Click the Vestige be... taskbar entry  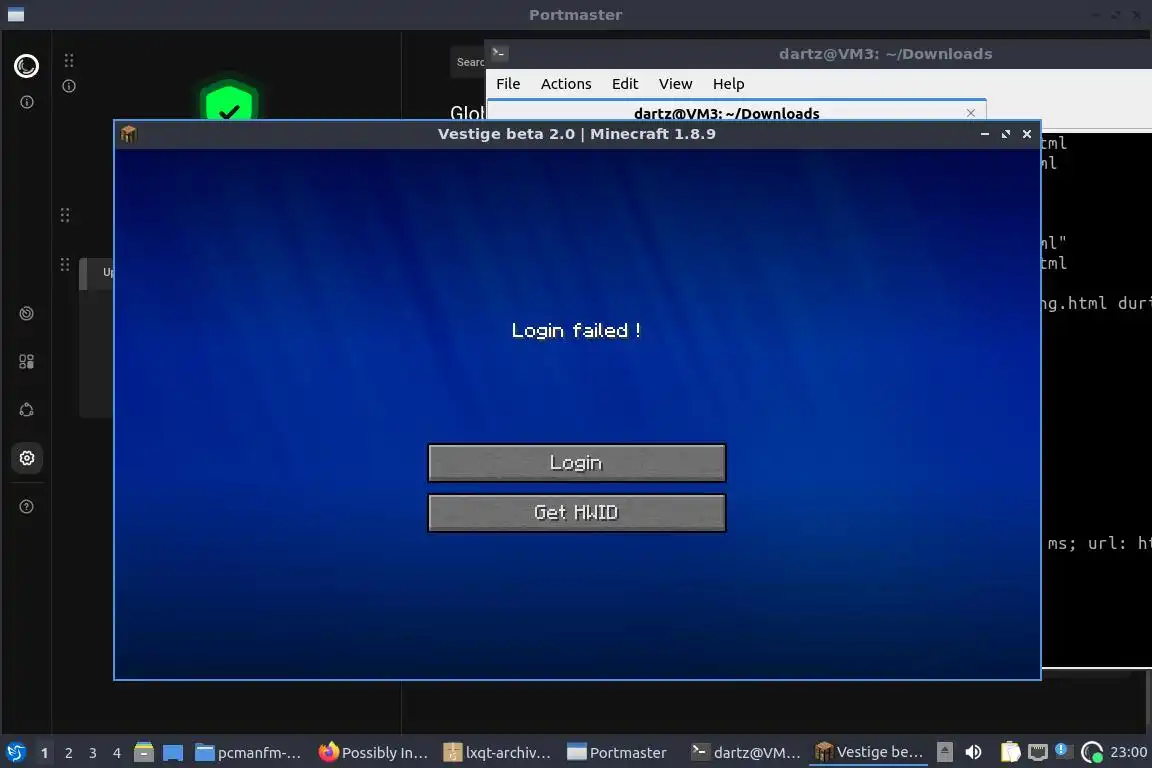click(868, 752)
